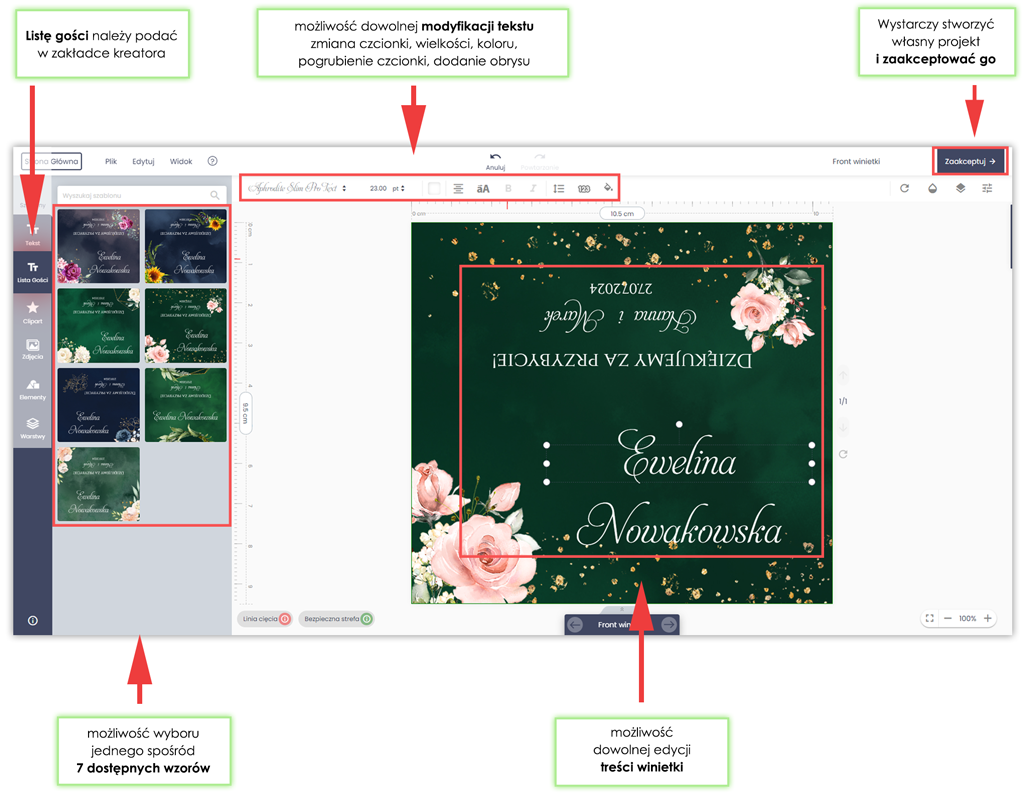Open the Elementy shapes panel
This screenshot has width=1024, height=804.
point(33,389)
